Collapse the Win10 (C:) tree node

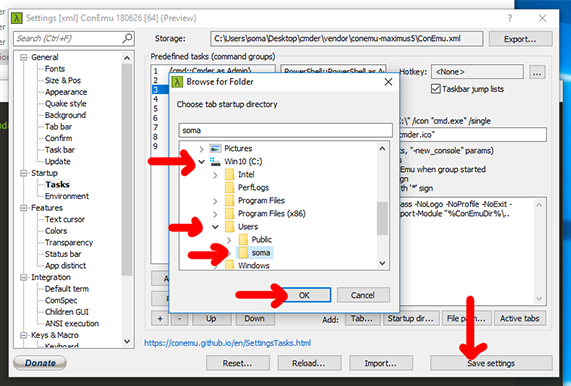pyautogui.click(x=201, y=161)
